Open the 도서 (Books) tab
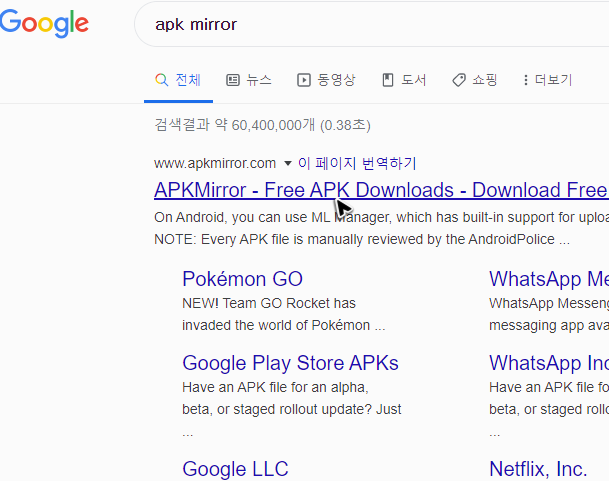 click(x=404, y=80)
